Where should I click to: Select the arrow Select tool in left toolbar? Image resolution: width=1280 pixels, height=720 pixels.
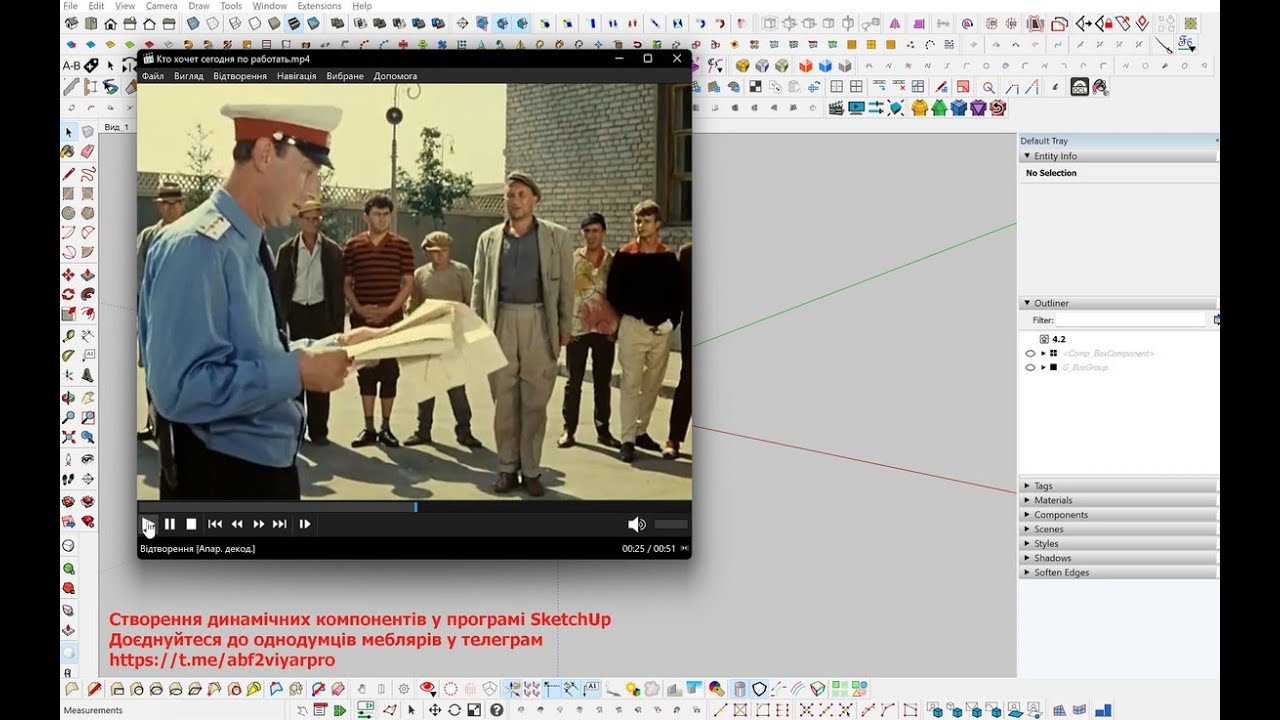(69, 132)
